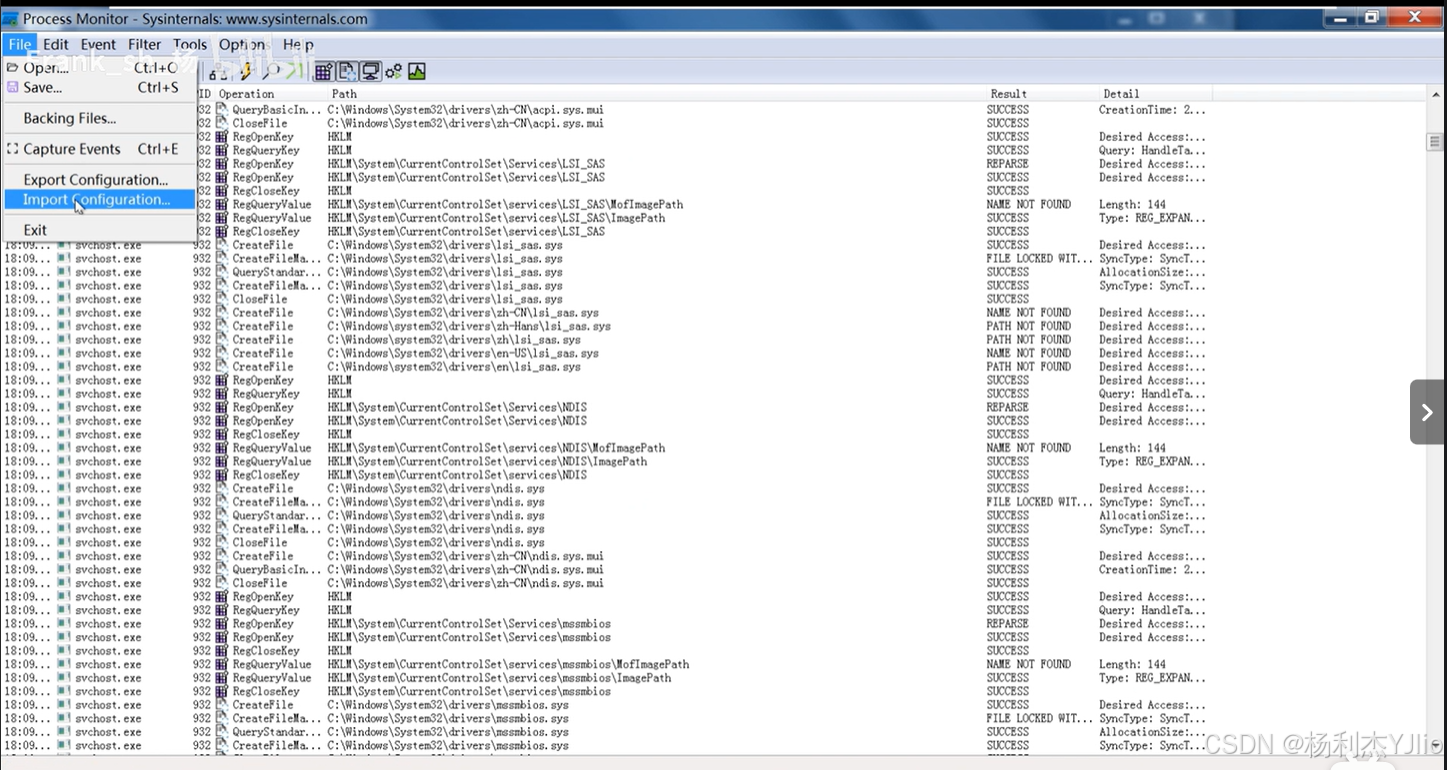Toggle the show registry activity toolbar icon

point(323,71)
